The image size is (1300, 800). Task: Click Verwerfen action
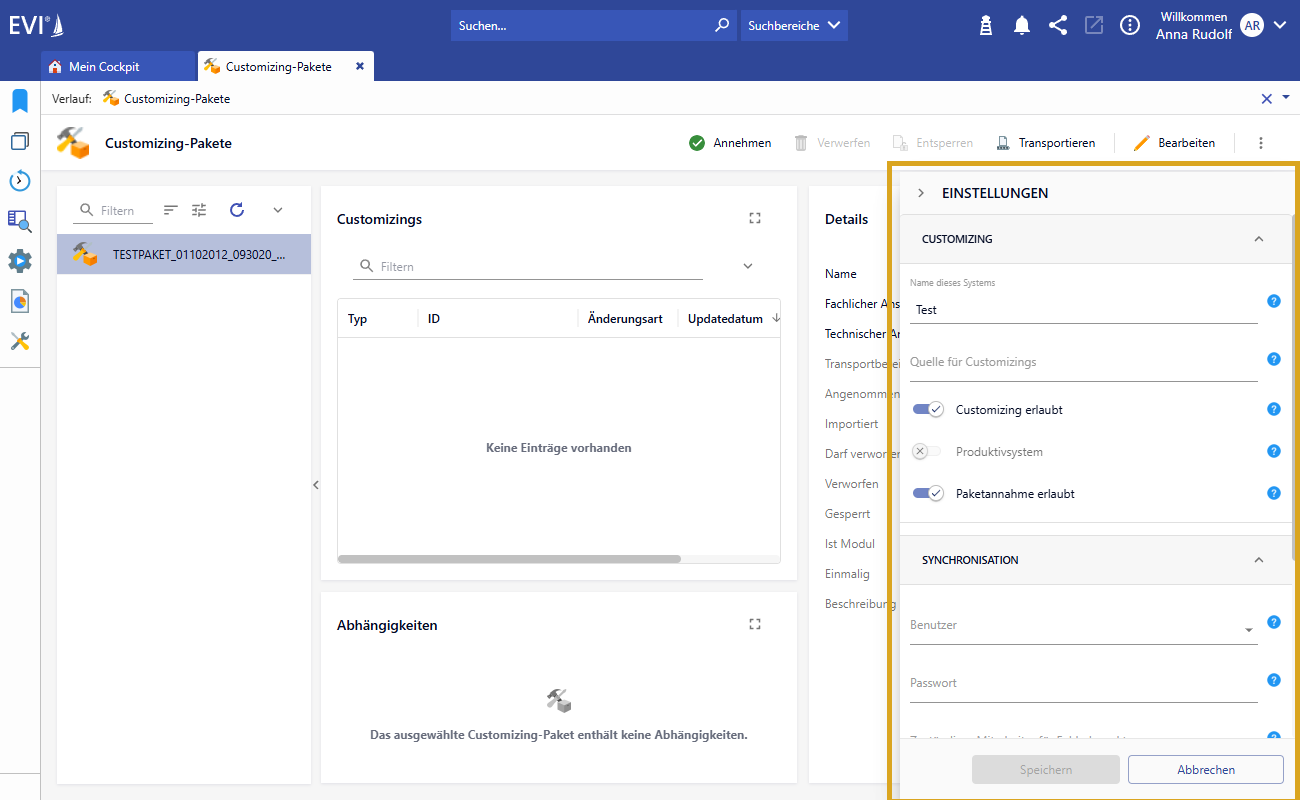click(x=831, y=143)
